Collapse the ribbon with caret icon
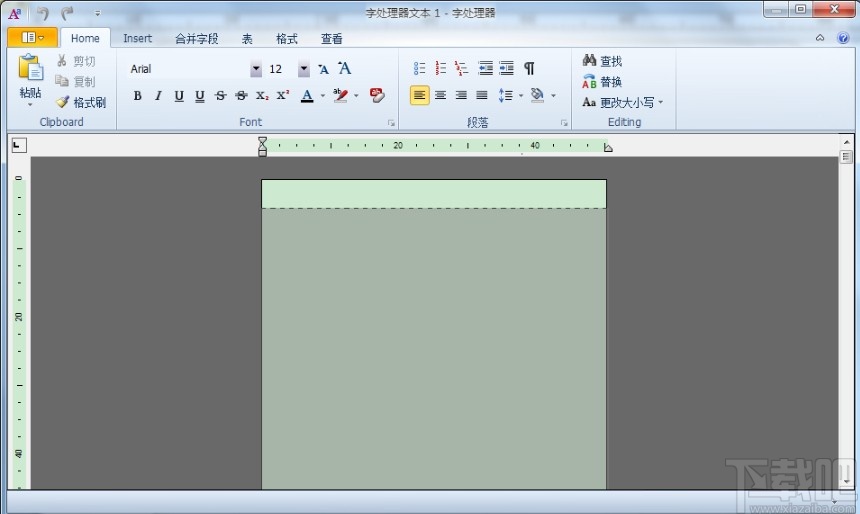 [820, 38]
